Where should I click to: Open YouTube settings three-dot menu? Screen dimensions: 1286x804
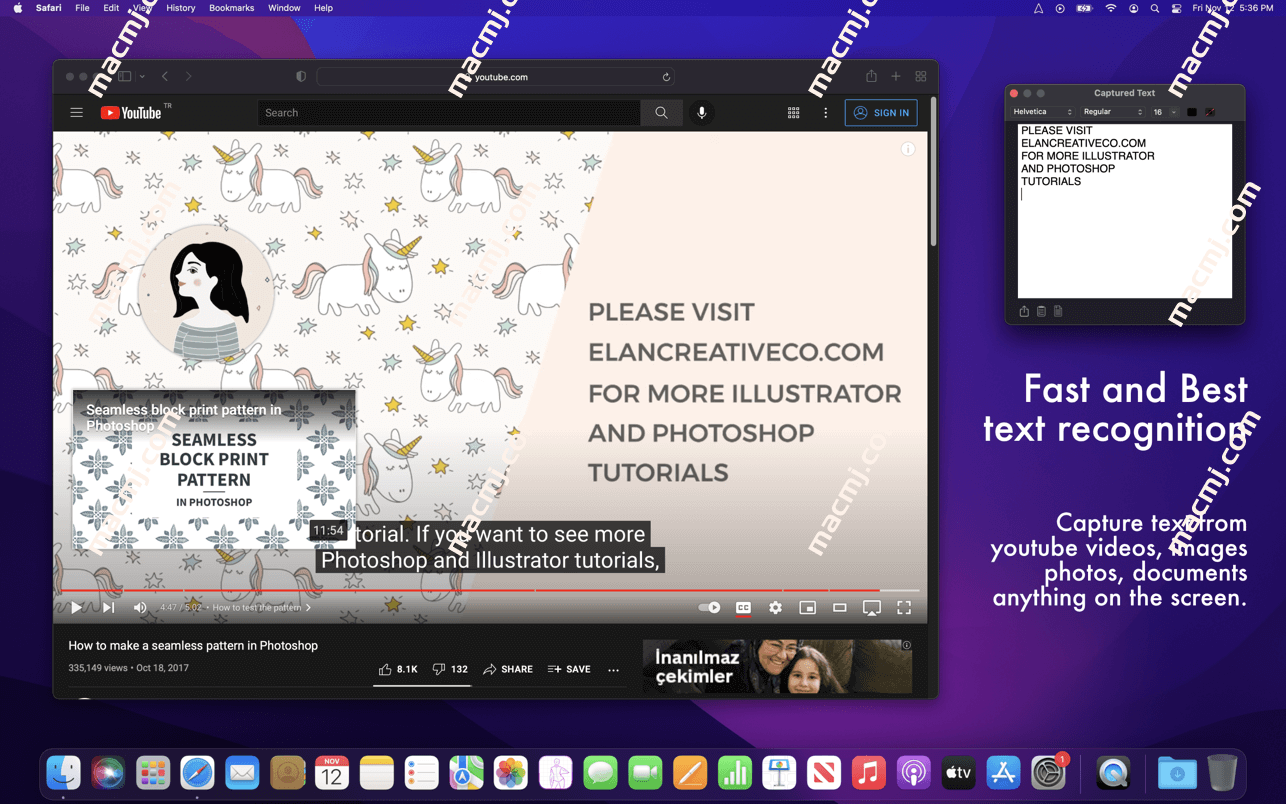pos(825,113)
